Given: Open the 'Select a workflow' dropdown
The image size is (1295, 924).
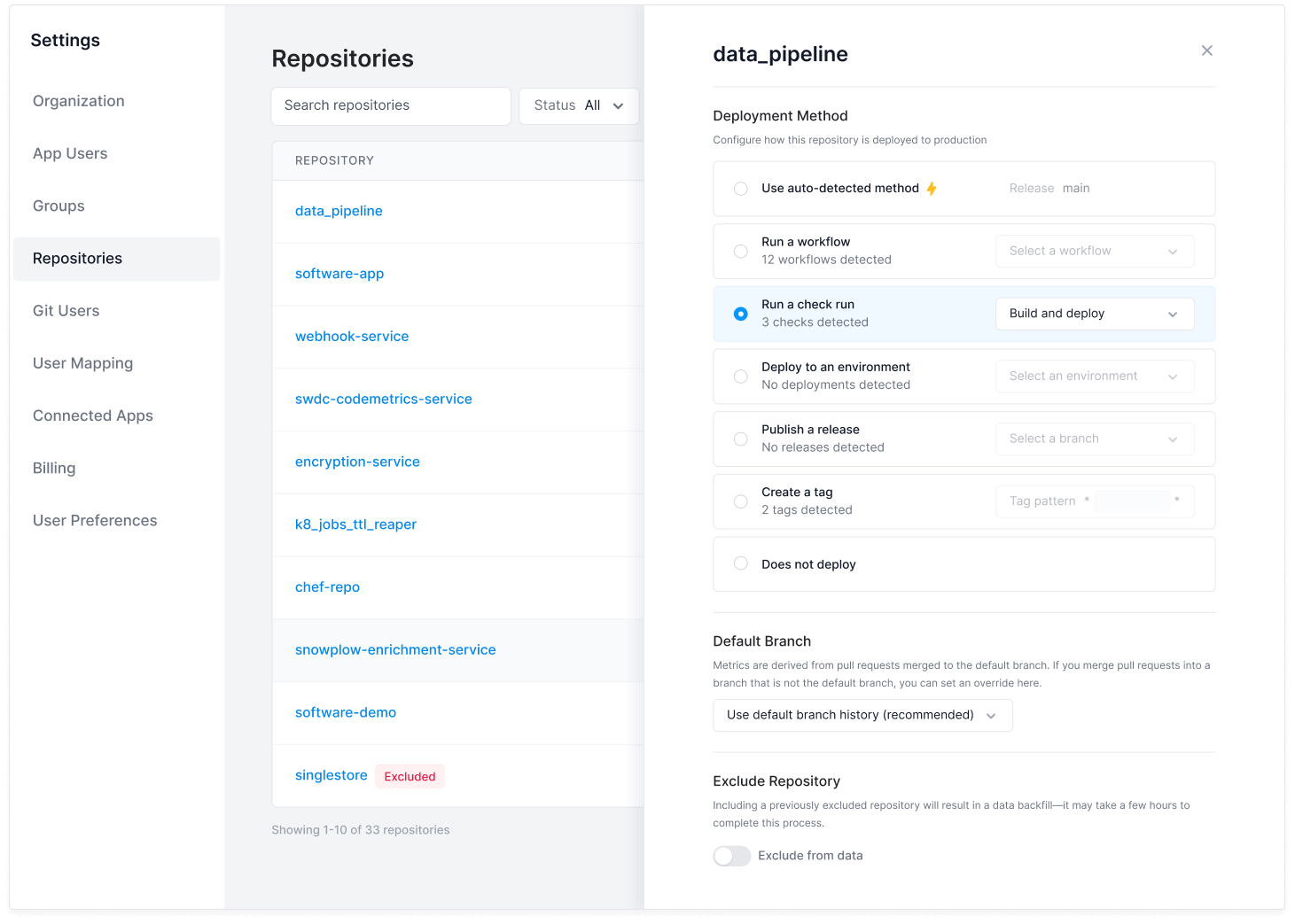Looking at the screenshot, I should click(1094, 251).
